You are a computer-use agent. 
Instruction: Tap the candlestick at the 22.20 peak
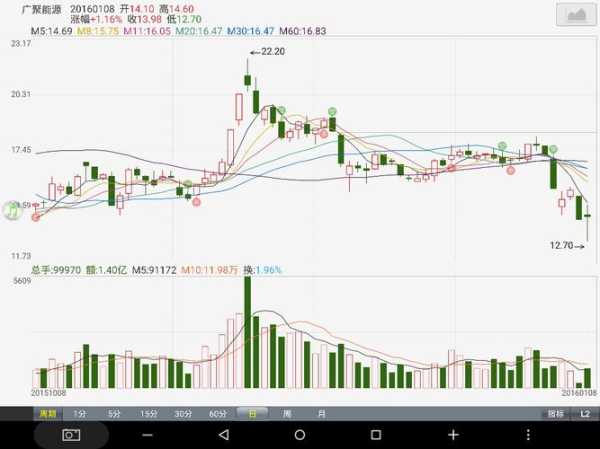coord(248,76)
